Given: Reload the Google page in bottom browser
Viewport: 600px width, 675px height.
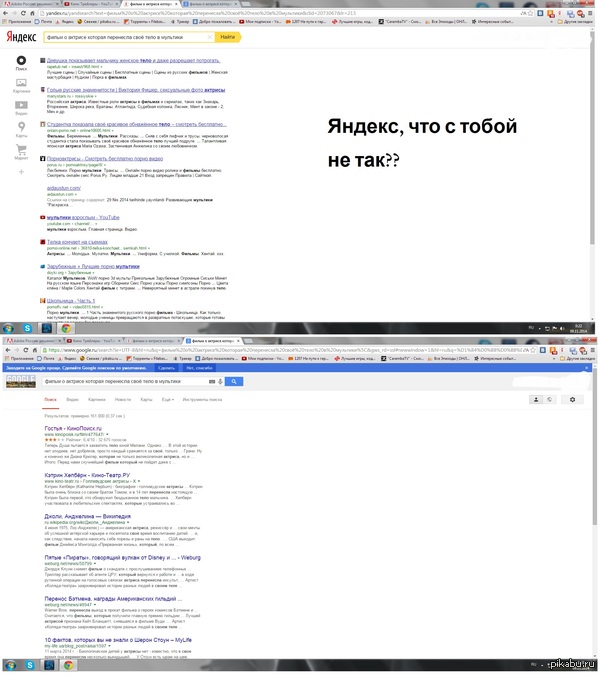Looking at the screenshot, I should pyautogui.click(x=25, y=350).
